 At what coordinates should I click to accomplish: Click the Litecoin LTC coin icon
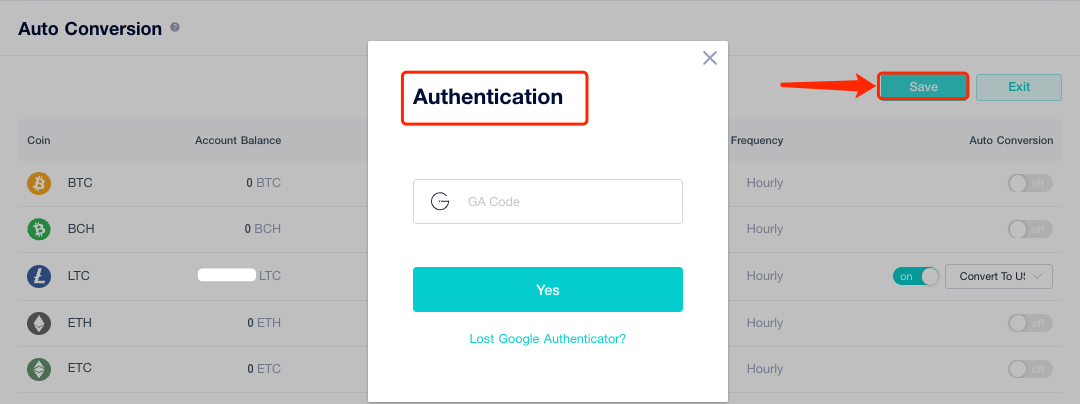tap(39, 277)
